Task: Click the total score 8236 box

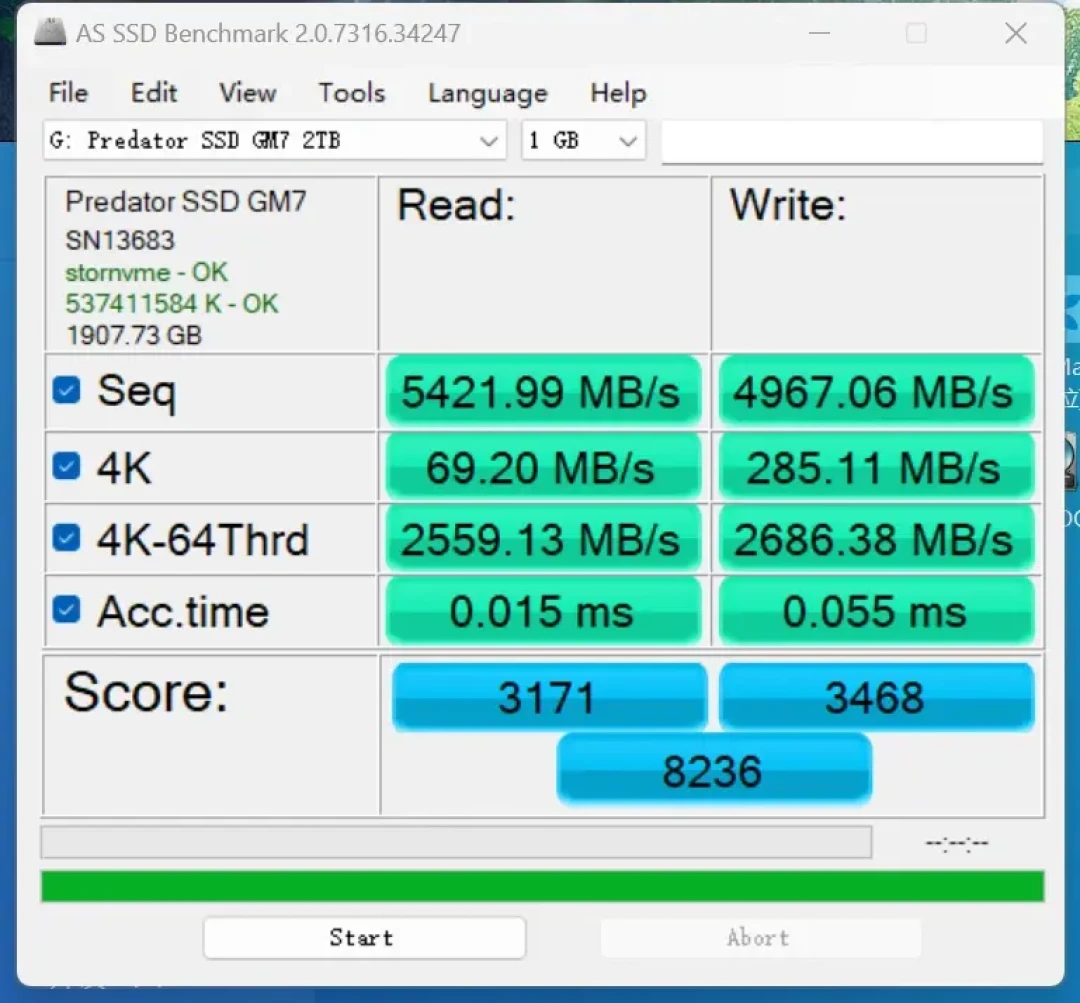Action: [714, 770]
